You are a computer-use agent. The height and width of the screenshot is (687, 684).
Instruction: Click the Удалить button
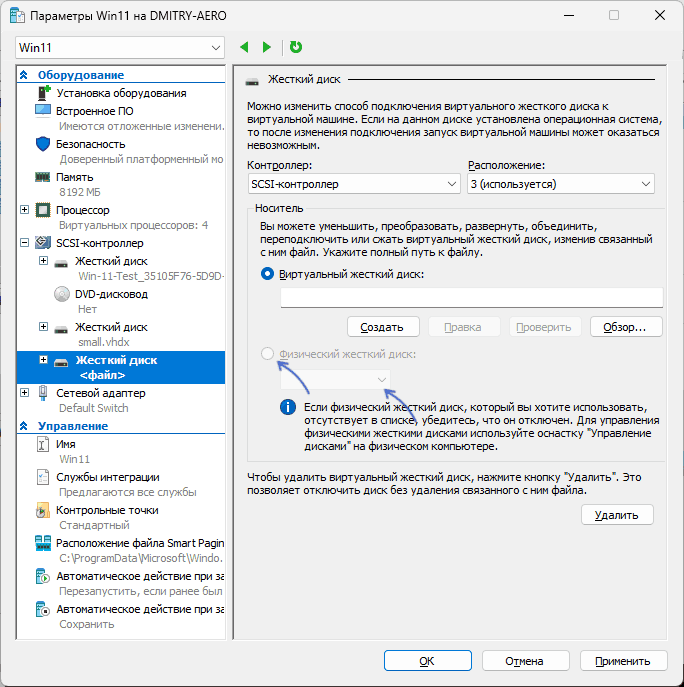[617, 515]
